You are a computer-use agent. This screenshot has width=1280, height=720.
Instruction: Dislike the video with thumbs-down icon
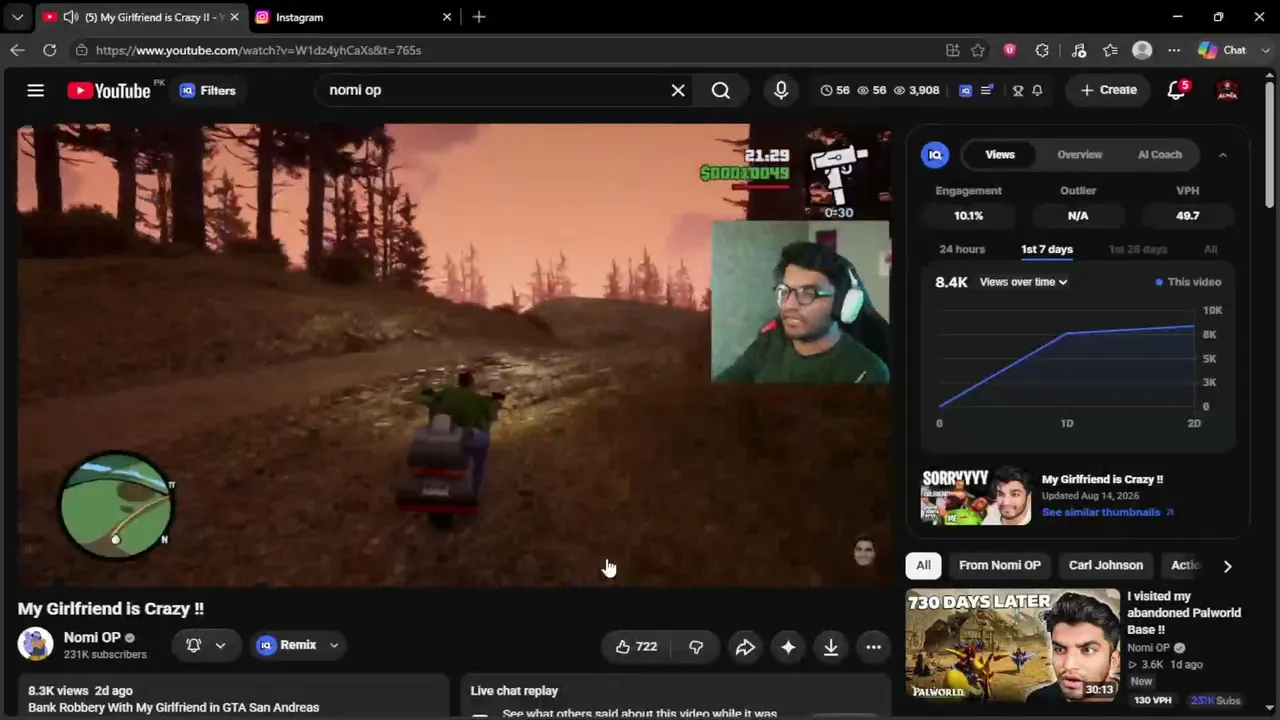(696, 647)
